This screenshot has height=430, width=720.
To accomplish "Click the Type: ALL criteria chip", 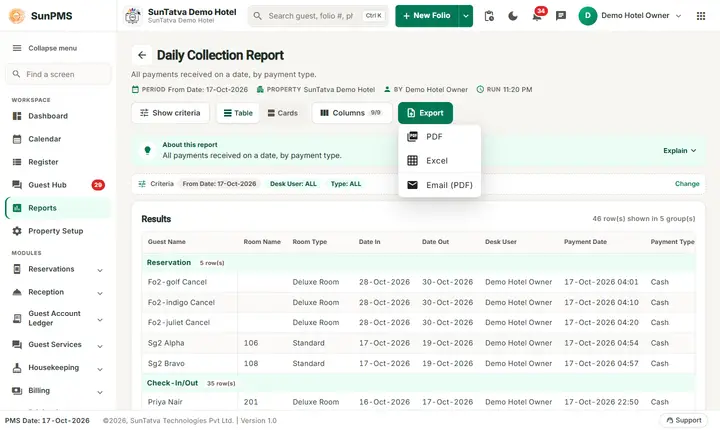I will point(346,184).
